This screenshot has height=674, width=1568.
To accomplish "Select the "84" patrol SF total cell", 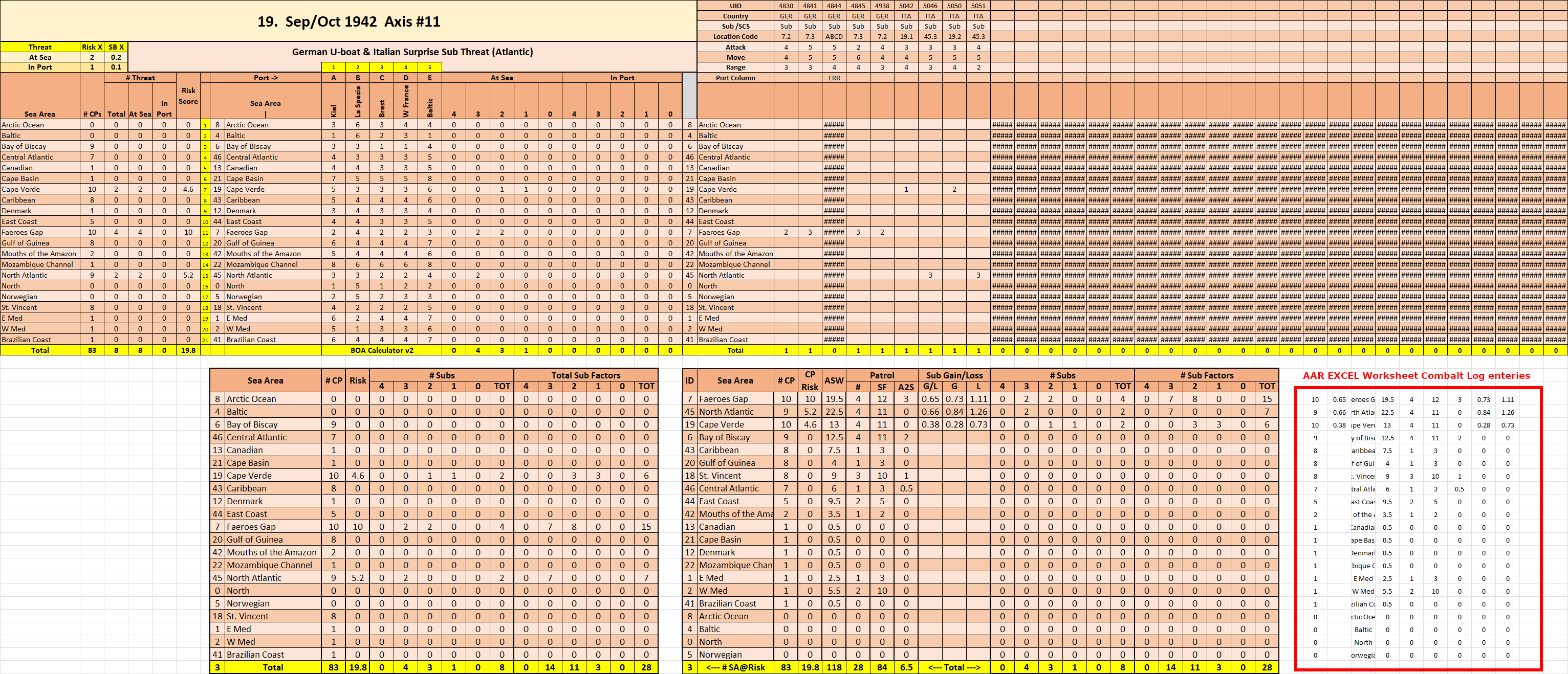I will pos(882,667).
